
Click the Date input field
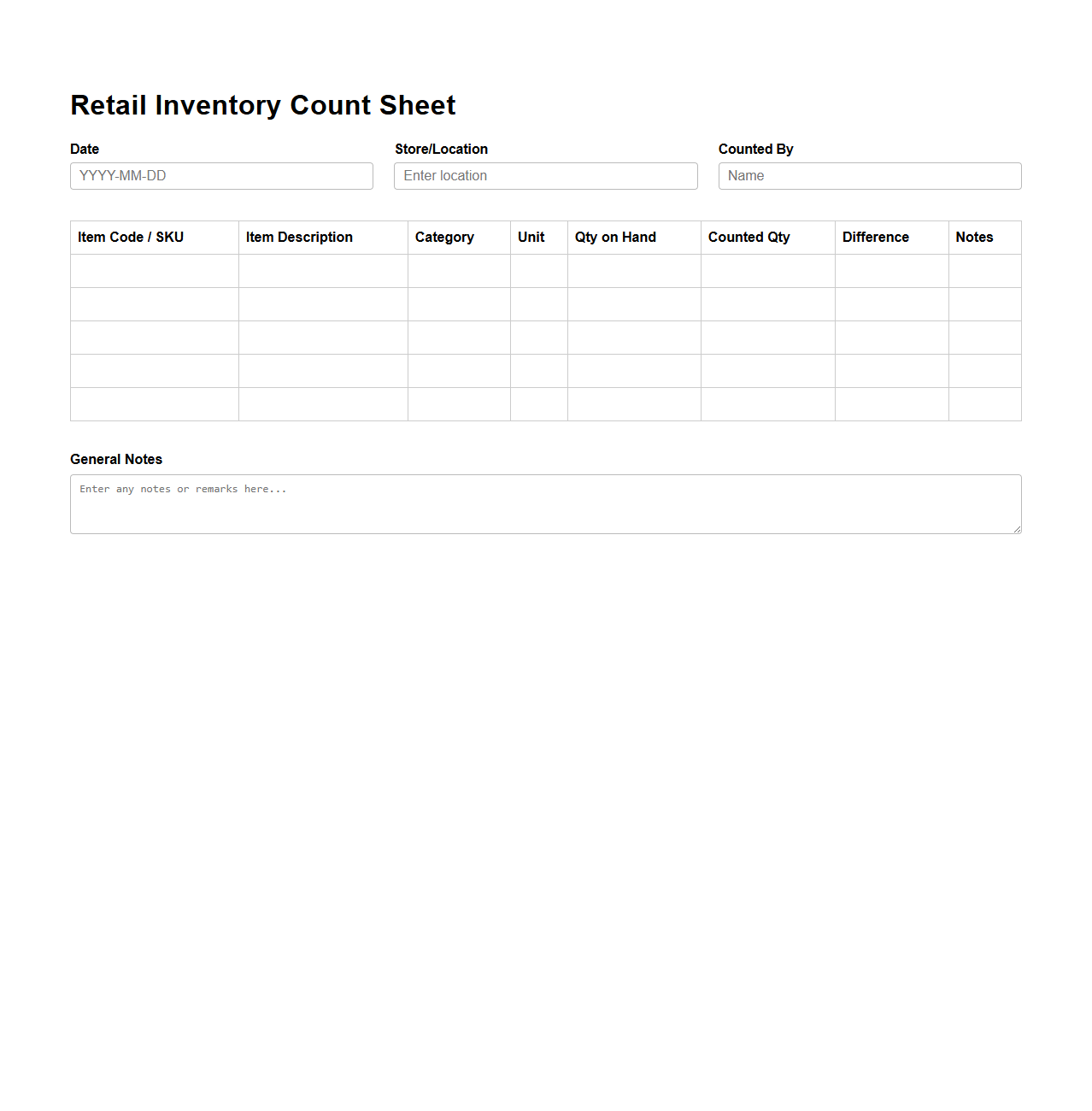[220, 176]
